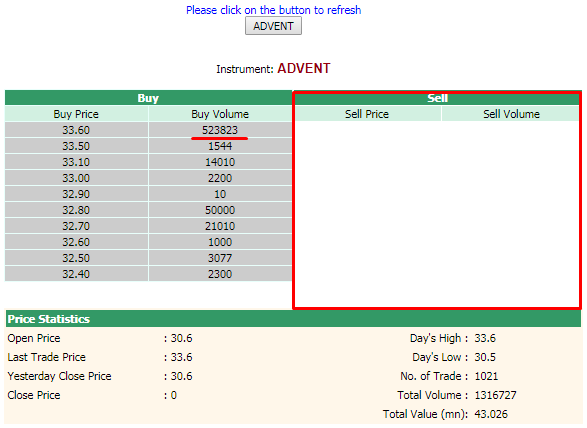Select buy price 32.90 cell
Viewport: 587px width, 428px height.
click(76, 194)
